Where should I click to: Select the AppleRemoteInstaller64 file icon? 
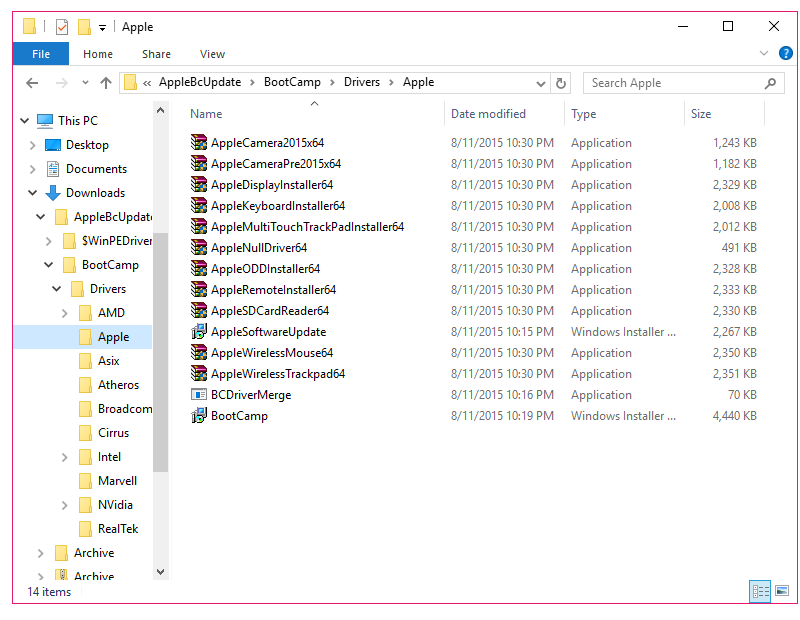pyautogui.click(x=198, y=289)
